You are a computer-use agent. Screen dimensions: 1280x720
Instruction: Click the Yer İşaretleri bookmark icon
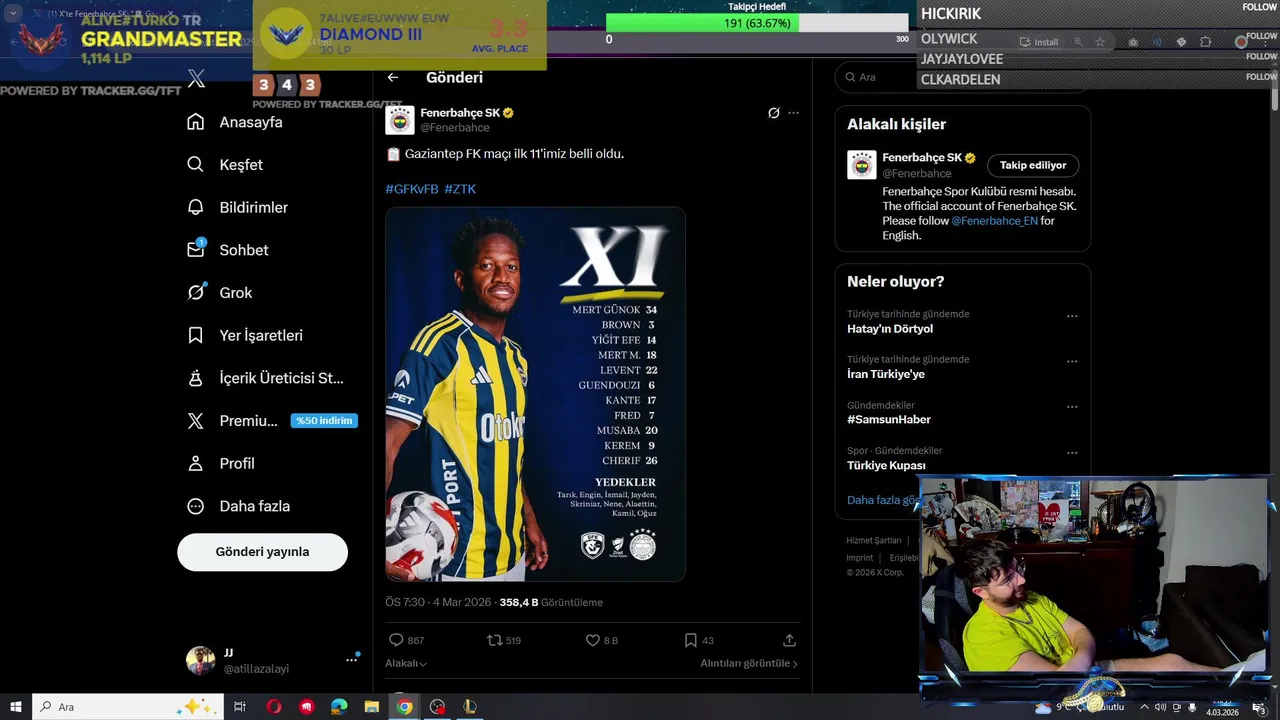tap(196, 335)
